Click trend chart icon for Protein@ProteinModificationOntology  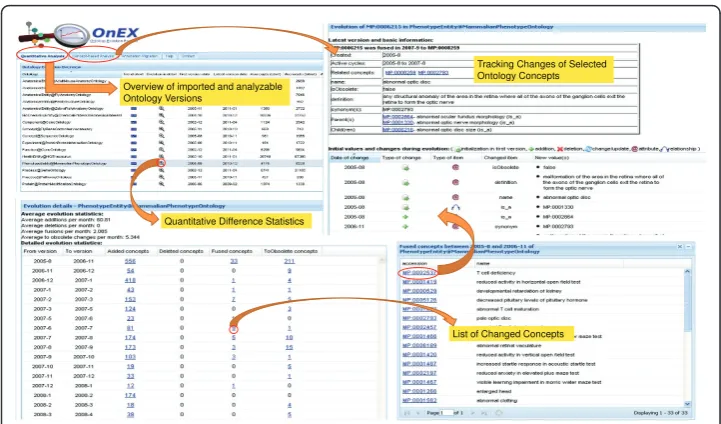133,183
